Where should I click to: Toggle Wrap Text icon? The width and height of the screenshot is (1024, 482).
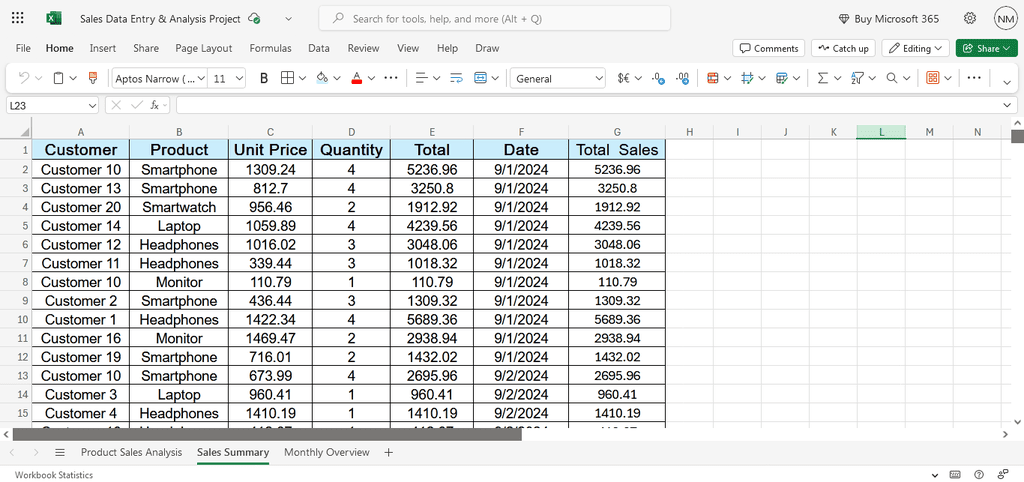point(456,78)
